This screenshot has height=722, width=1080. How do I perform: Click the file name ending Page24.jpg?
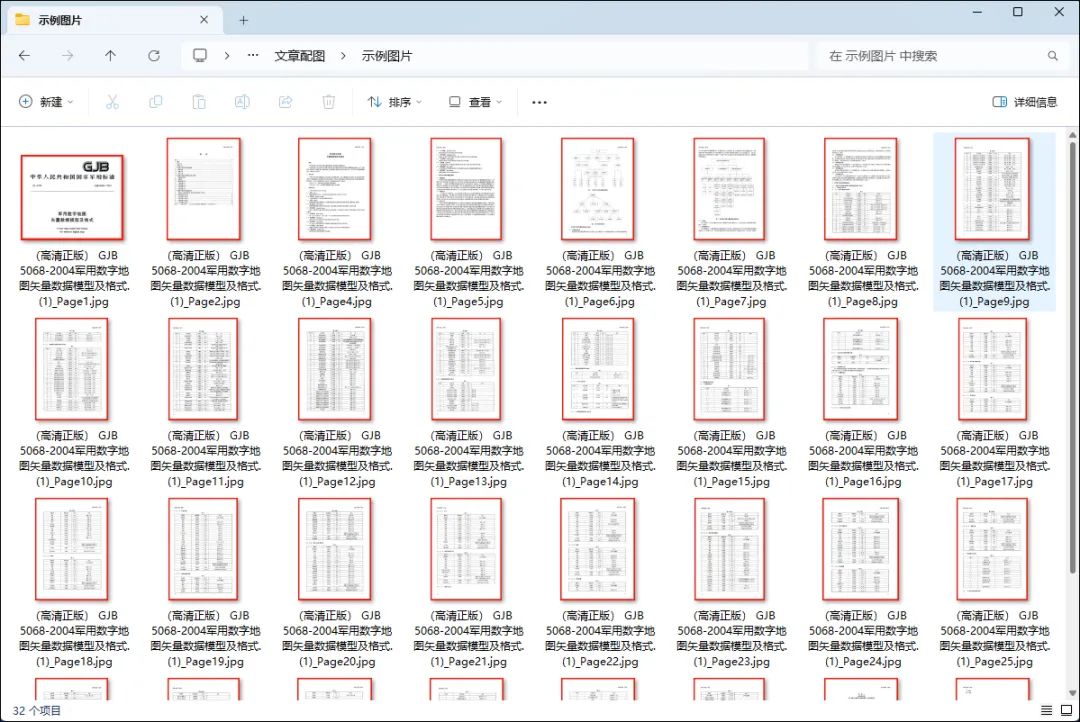pos(864,639)
